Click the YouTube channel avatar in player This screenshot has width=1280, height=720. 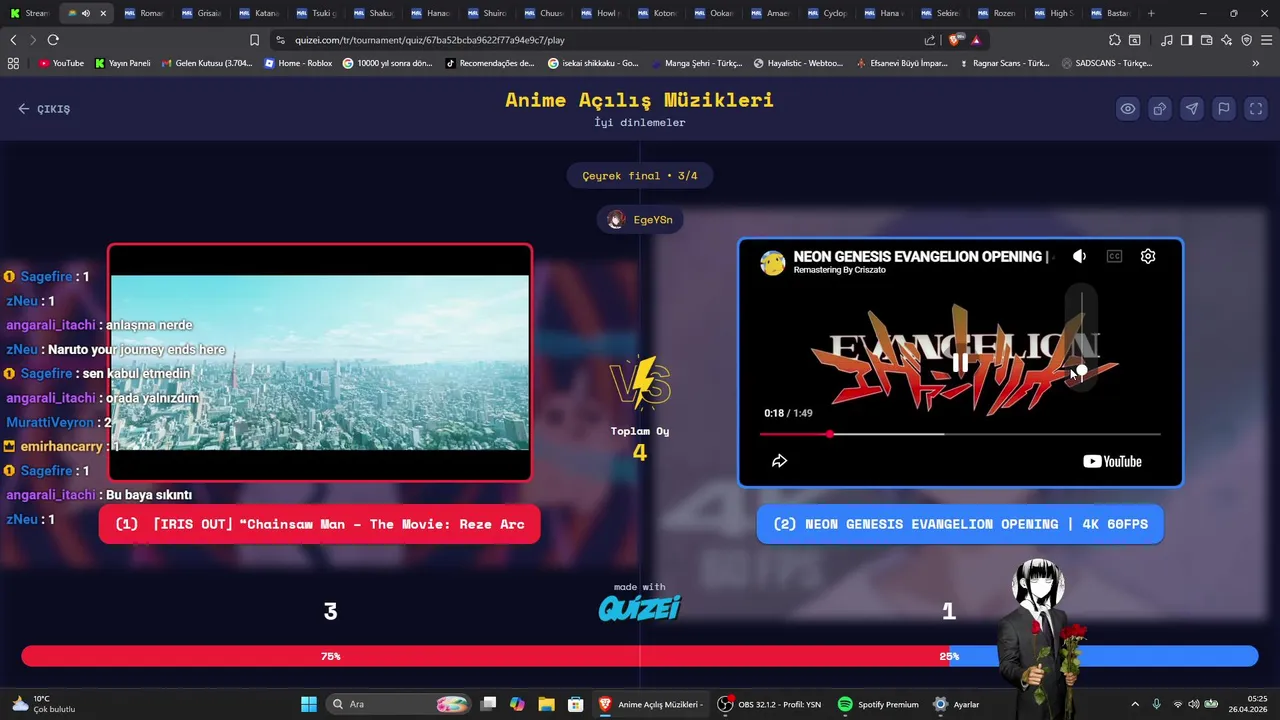[x=772, y=262]
